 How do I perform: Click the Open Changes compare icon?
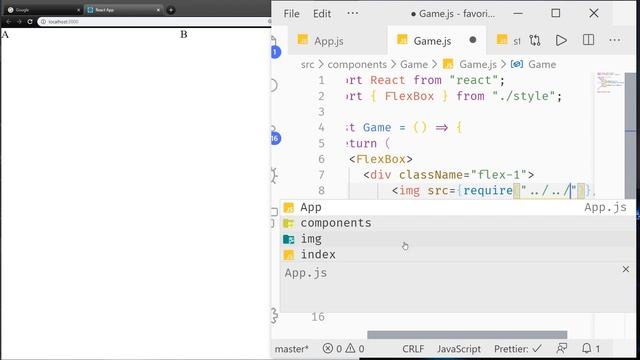pyautogui.click(x=535, y=40)
